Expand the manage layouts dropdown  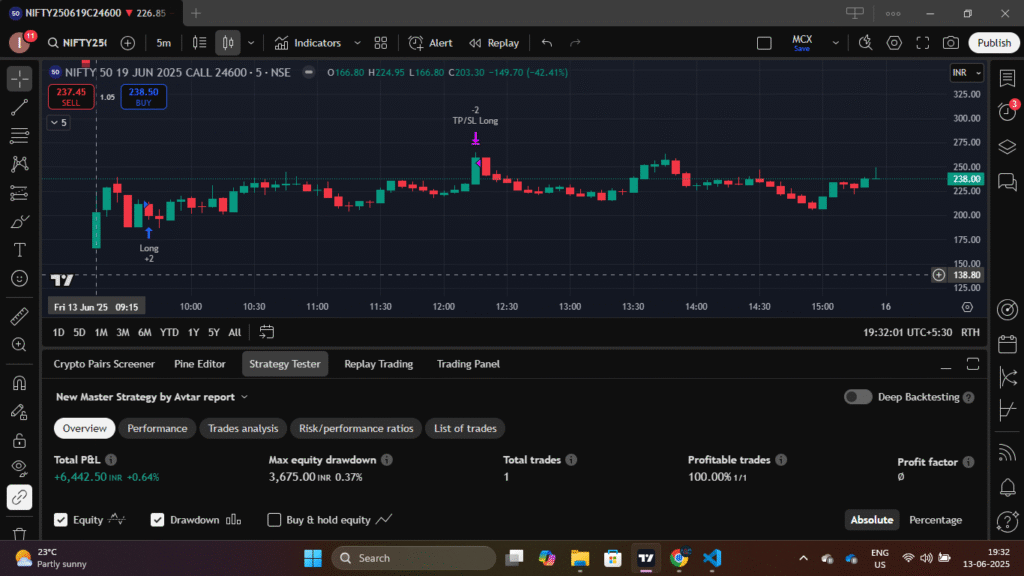835,43
